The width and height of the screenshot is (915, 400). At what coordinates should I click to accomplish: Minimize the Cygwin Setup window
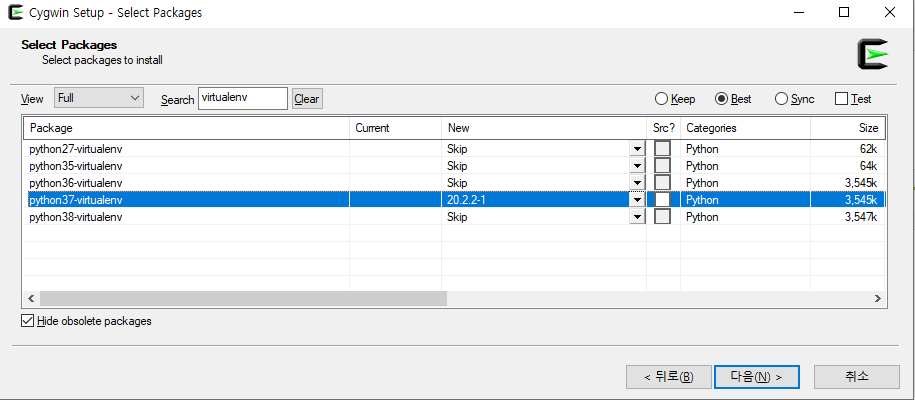pos(798,12)
